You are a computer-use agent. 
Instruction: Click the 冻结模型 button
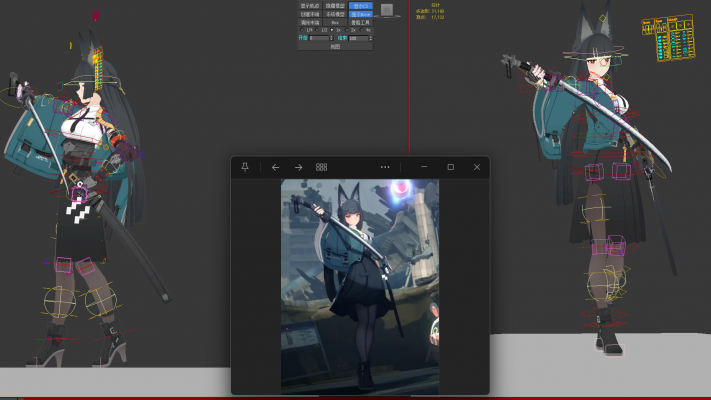point(335,15)
